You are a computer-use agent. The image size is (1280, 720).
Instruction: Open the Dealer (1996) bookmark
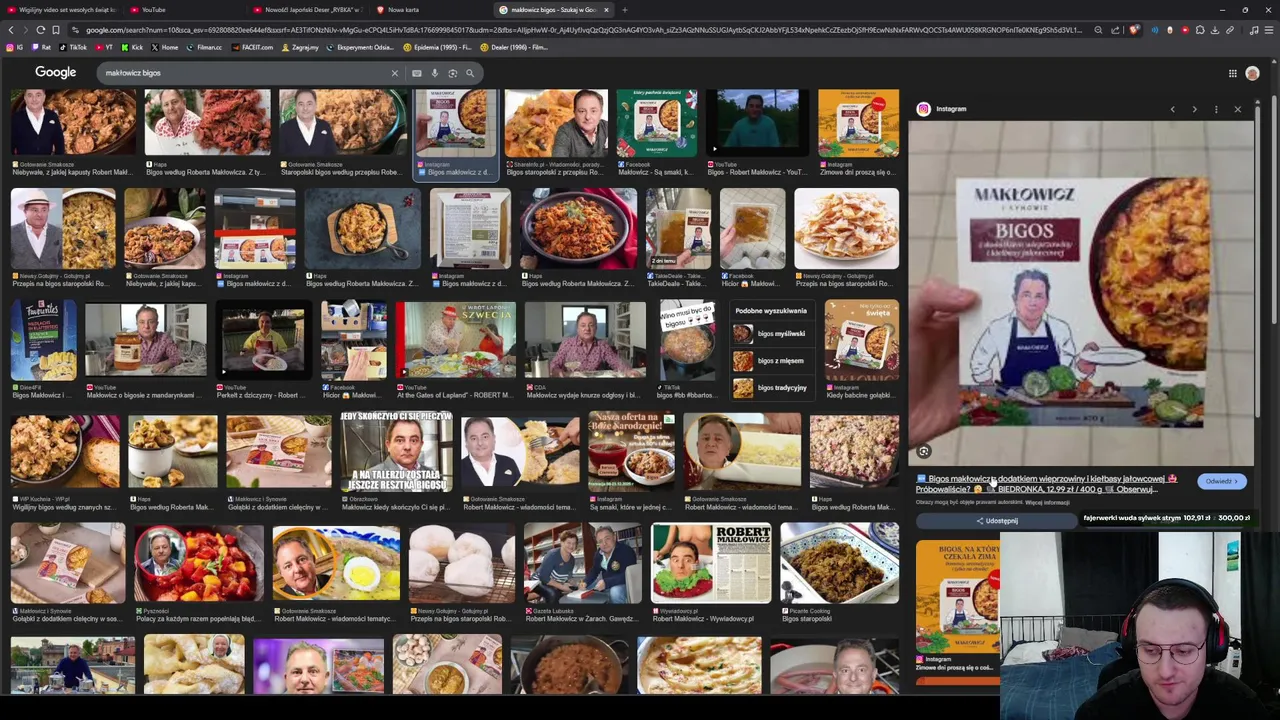(514, 47)
